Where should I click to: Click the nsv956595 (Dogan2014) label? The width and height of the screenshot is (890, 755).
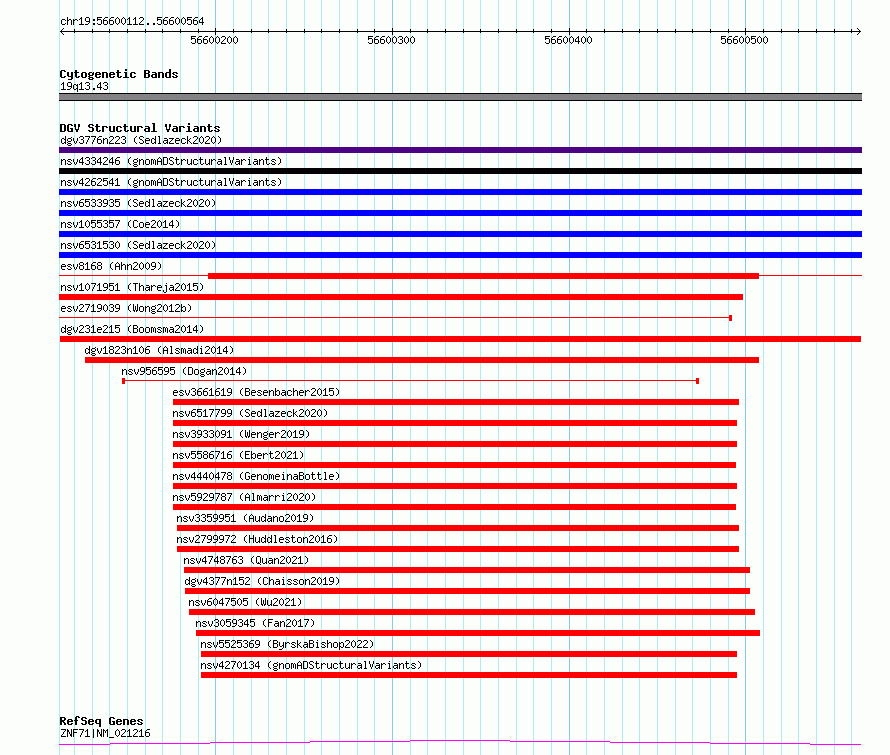tap(184, 371)
